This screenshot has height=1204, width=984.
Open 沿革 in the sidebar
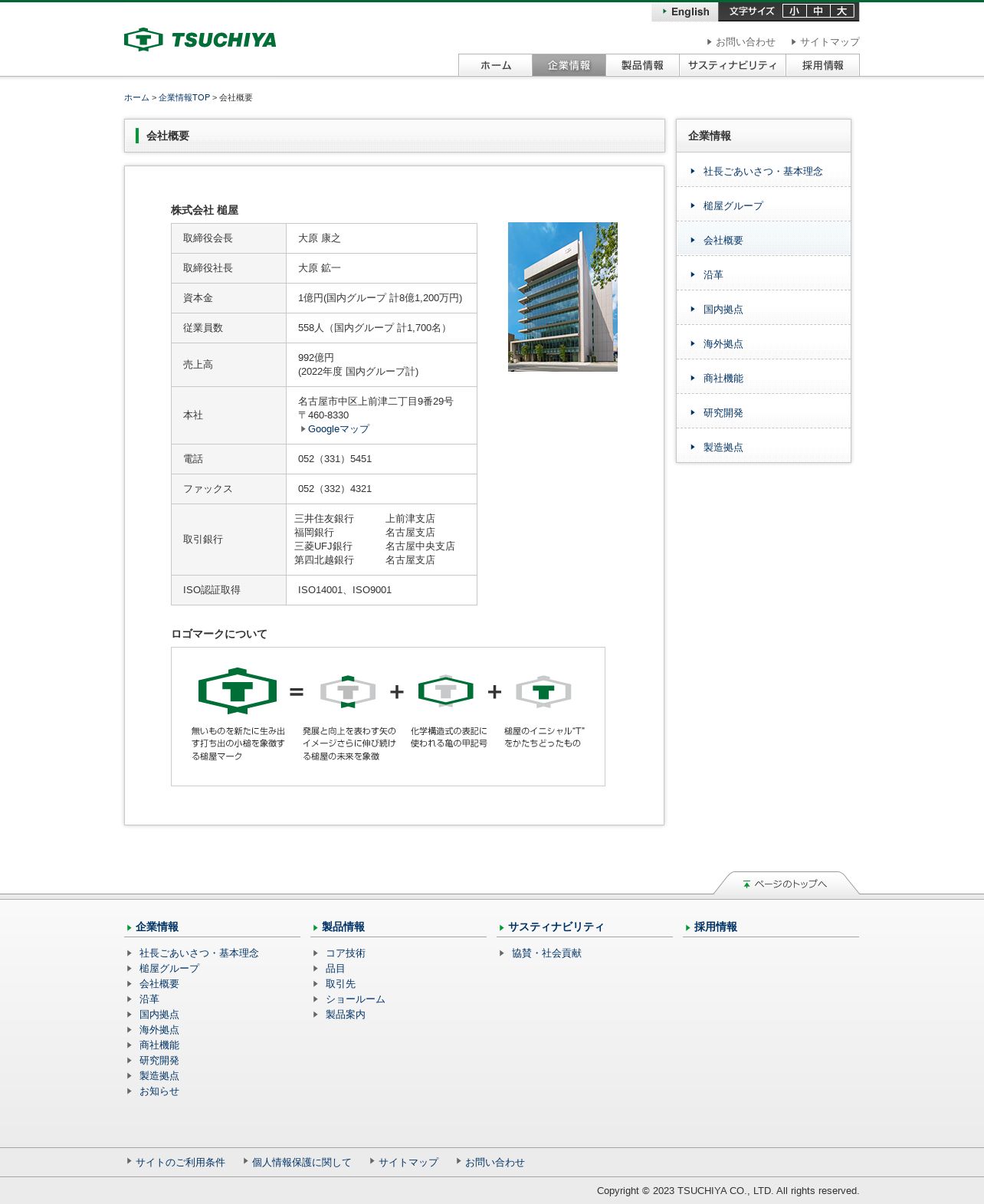pos(763,275)
